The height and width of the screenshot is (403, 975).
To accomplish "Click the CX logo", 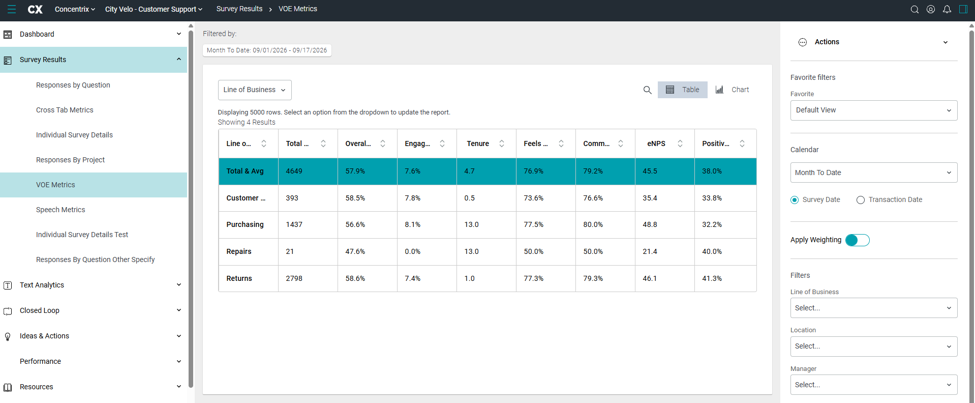I will point(35,9).
